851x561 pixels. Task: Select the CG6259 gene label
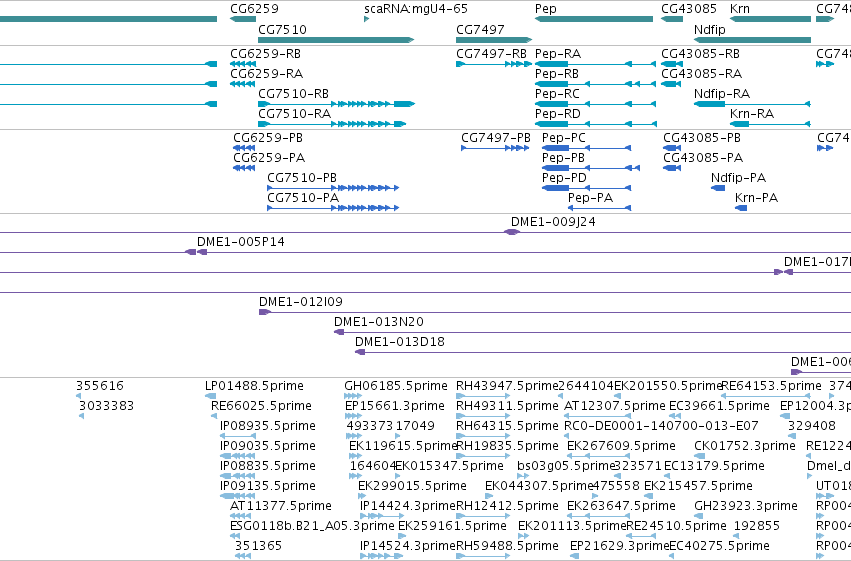pyautogui.click(x=254, y=9)
